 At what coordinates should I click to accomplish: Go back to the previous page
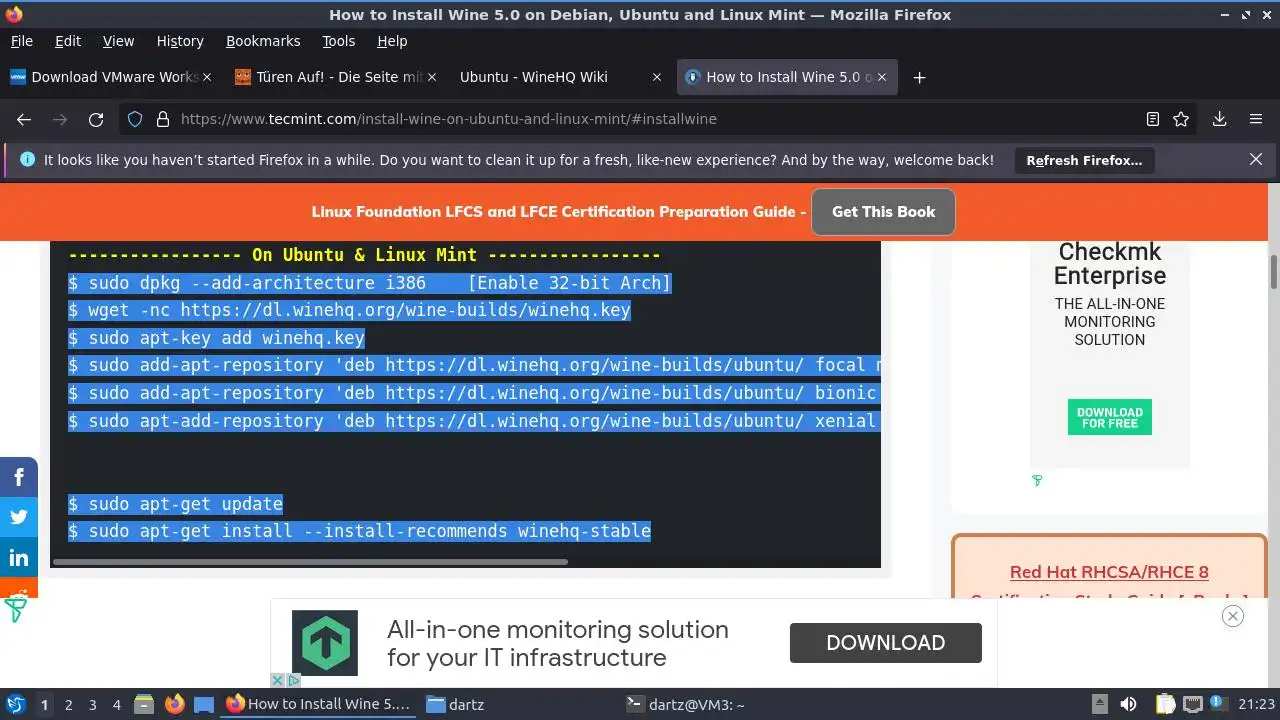coord(24,119)
